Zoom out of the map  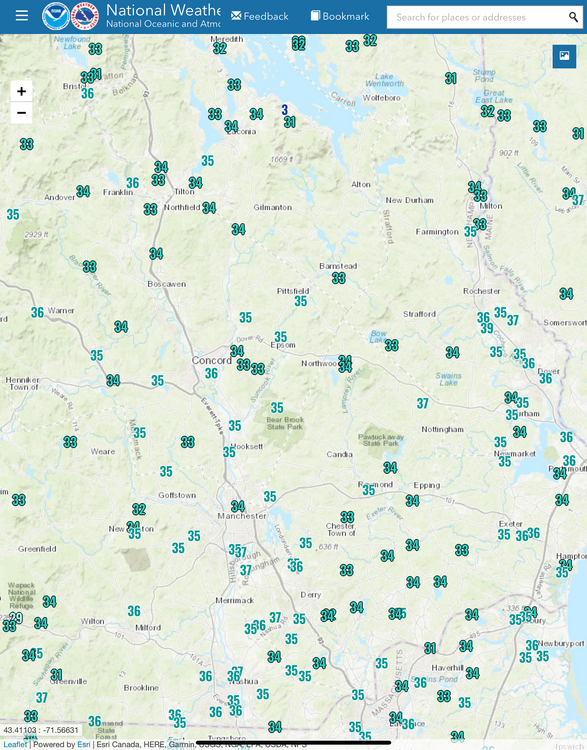point(22,113)
